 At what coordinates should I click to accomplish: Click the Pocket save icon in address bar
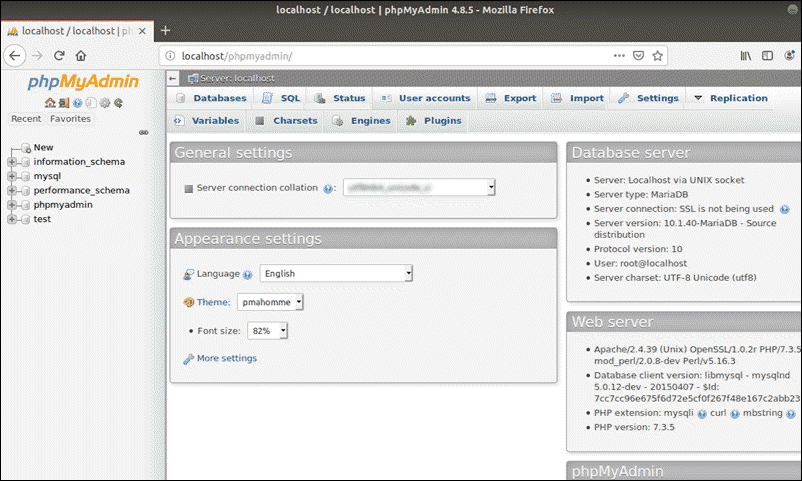tap(638, 56)
